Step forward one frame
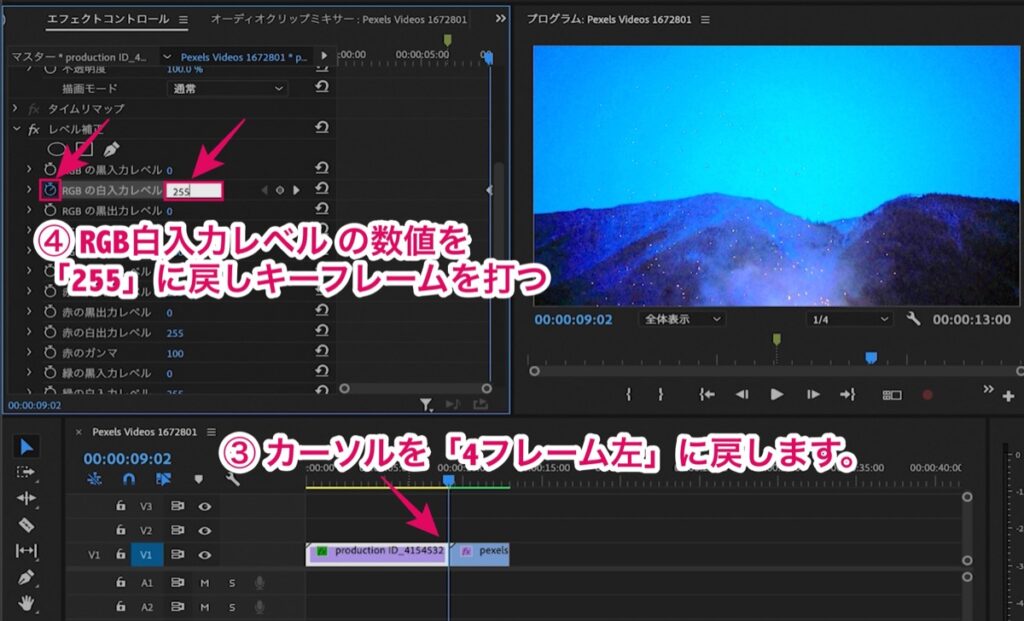 [812, 394]
